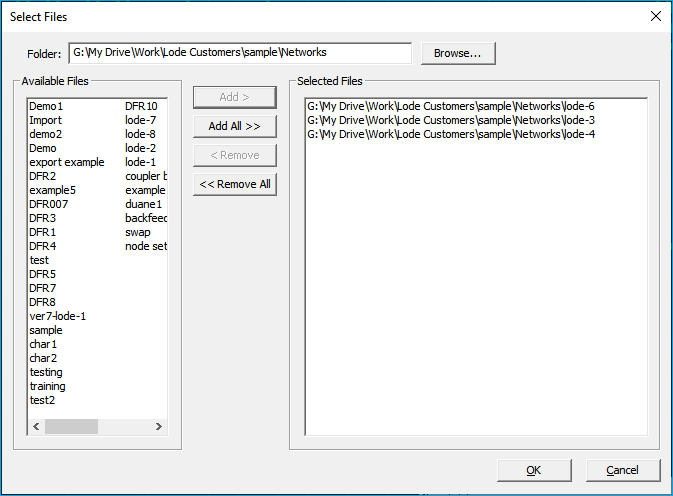Select the Demo file entry
Screen dimensions: 673x496
pos(43,148)
